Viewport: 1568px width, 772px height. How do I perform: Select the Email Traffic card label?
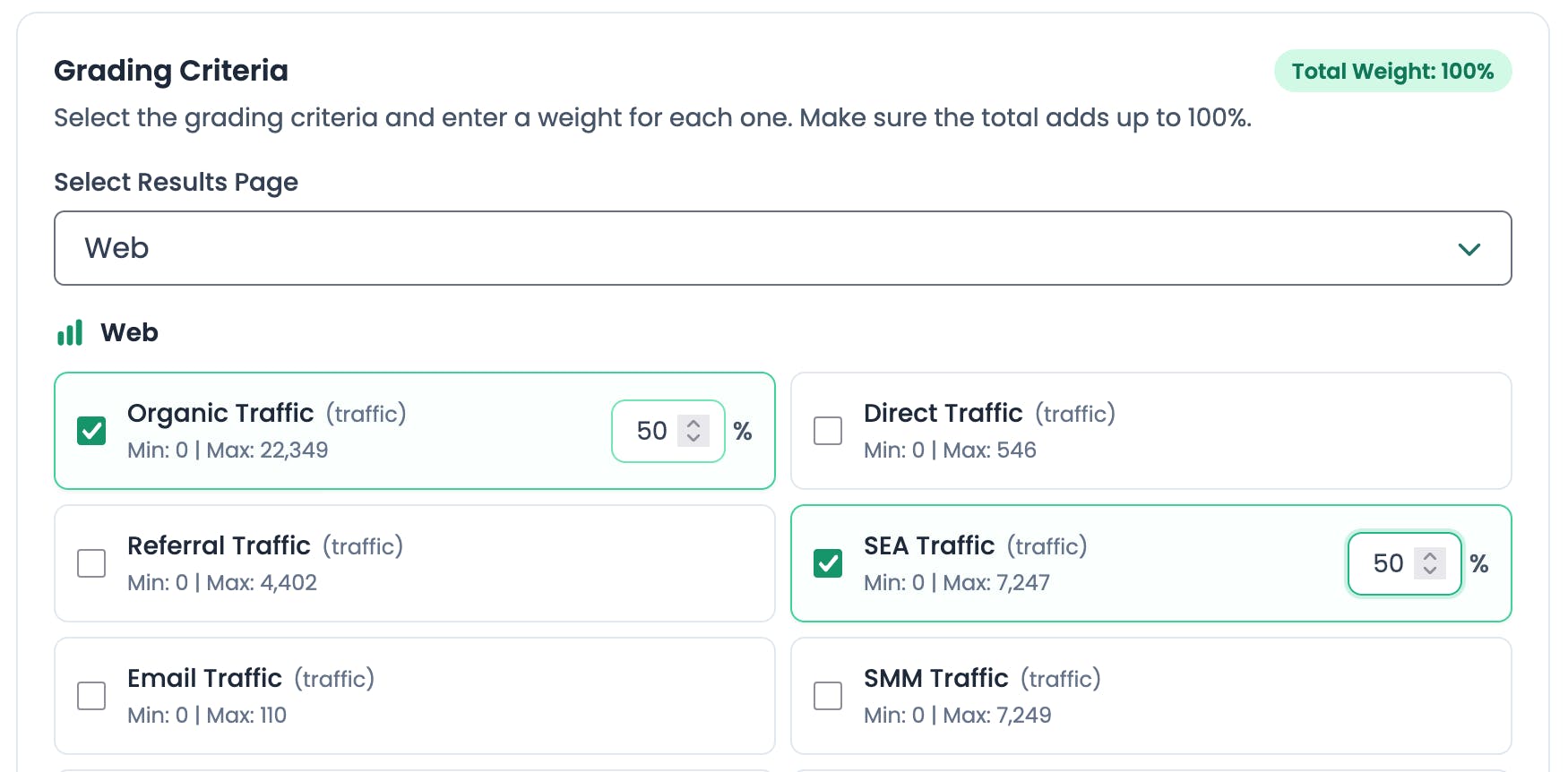coord(204,678)
